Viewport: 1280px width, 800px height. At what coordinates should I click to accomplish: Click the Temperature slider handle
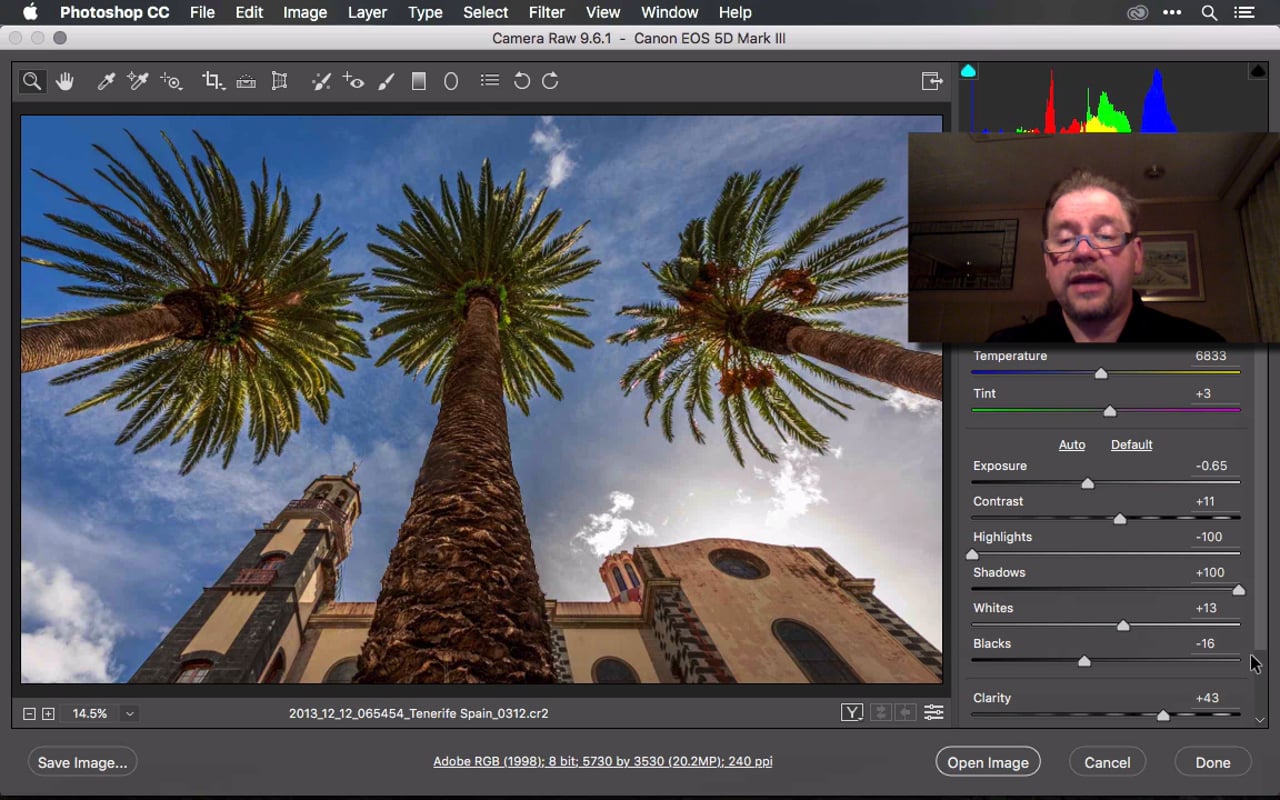[1101, 373]
